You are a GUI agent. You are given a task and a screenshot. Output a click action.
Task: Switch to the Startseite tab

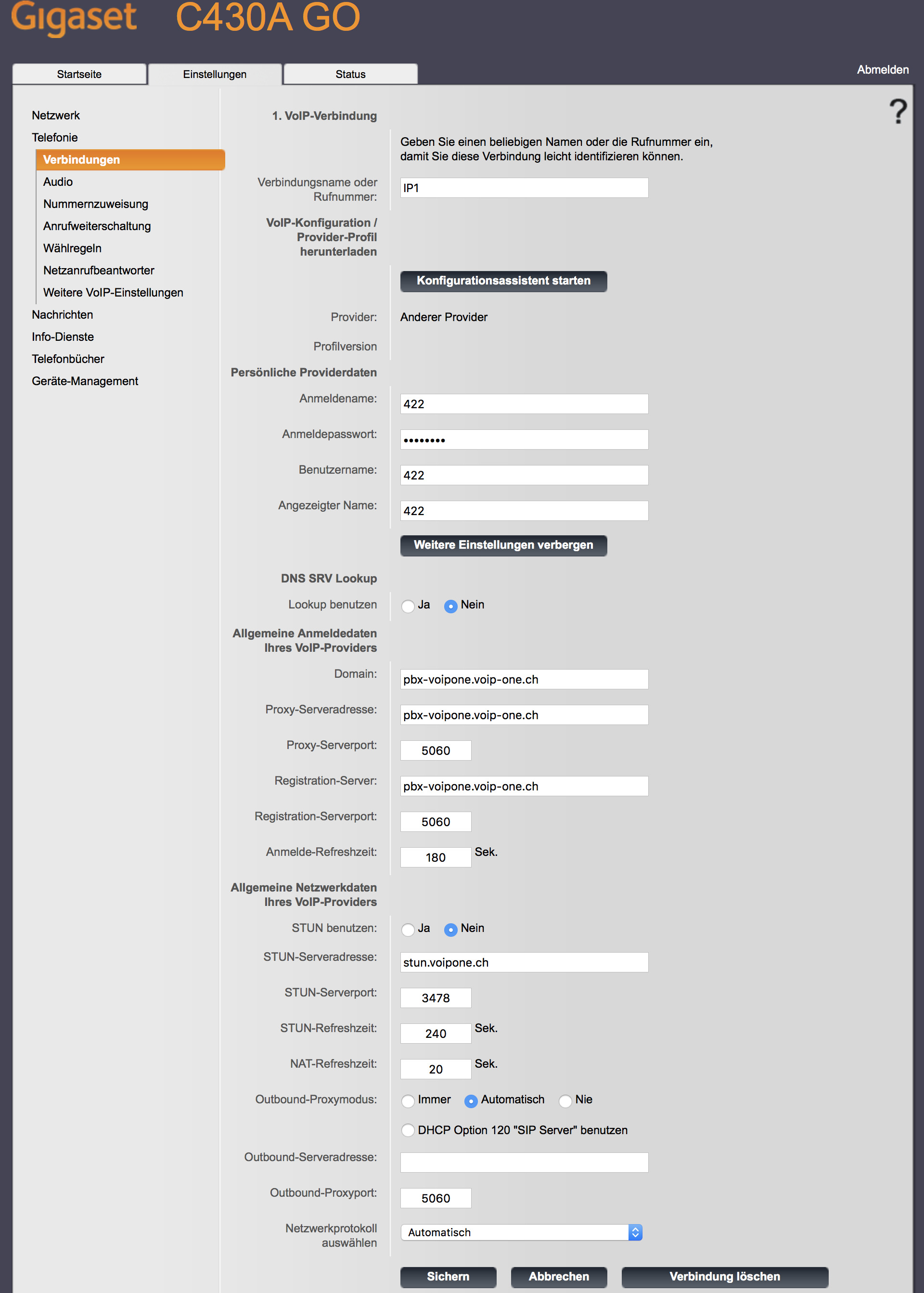(79, 74)
